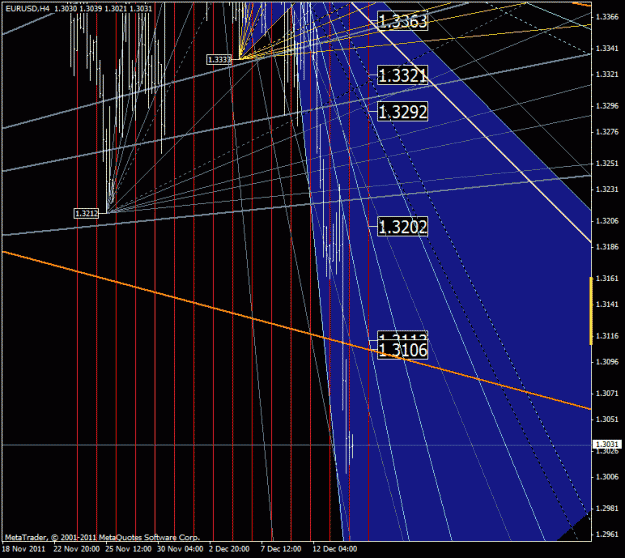Click 1.3341 on the price axis

(607, 48)
